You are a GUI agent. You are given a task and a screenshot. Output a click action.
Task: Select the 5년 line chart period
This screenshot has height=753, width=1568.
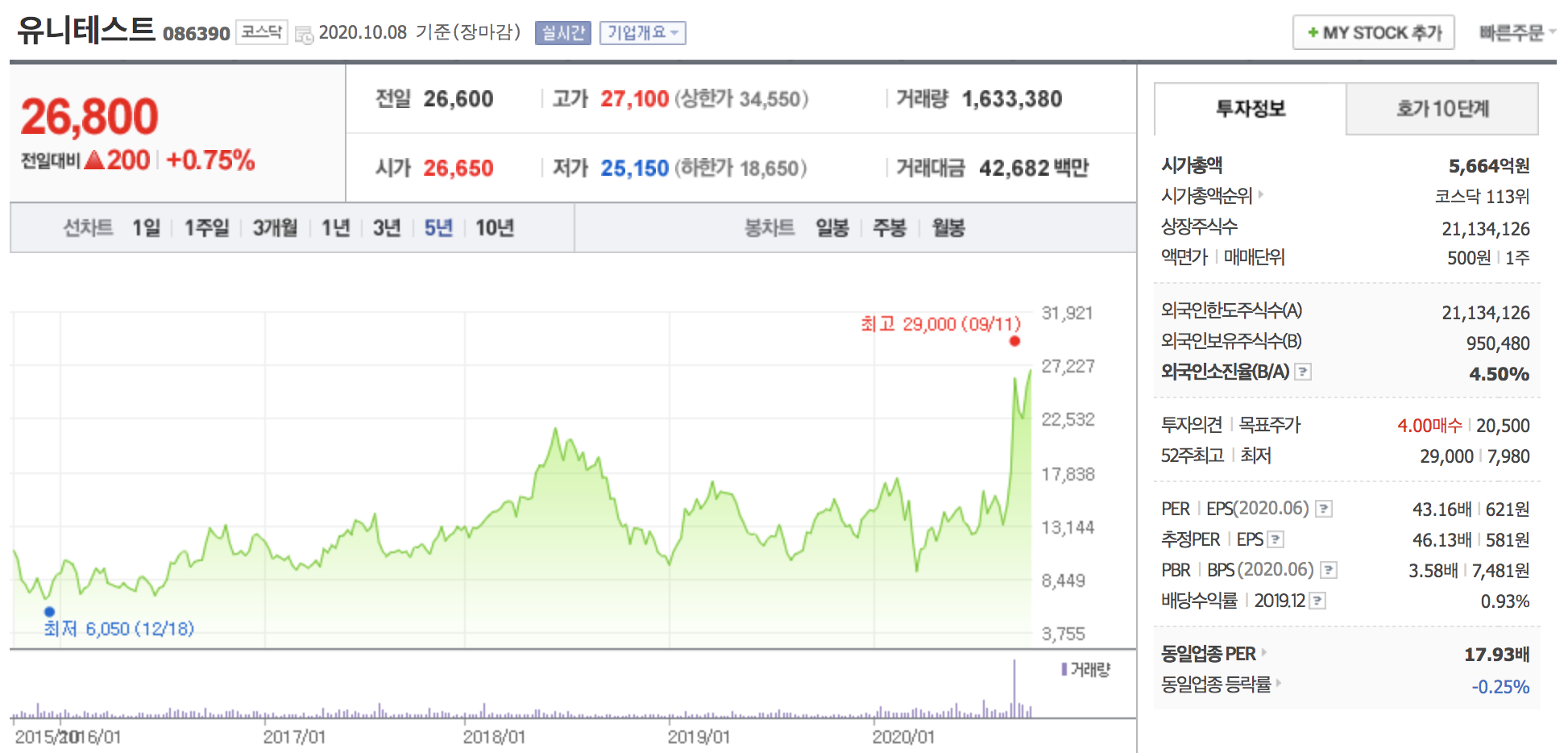438,228
